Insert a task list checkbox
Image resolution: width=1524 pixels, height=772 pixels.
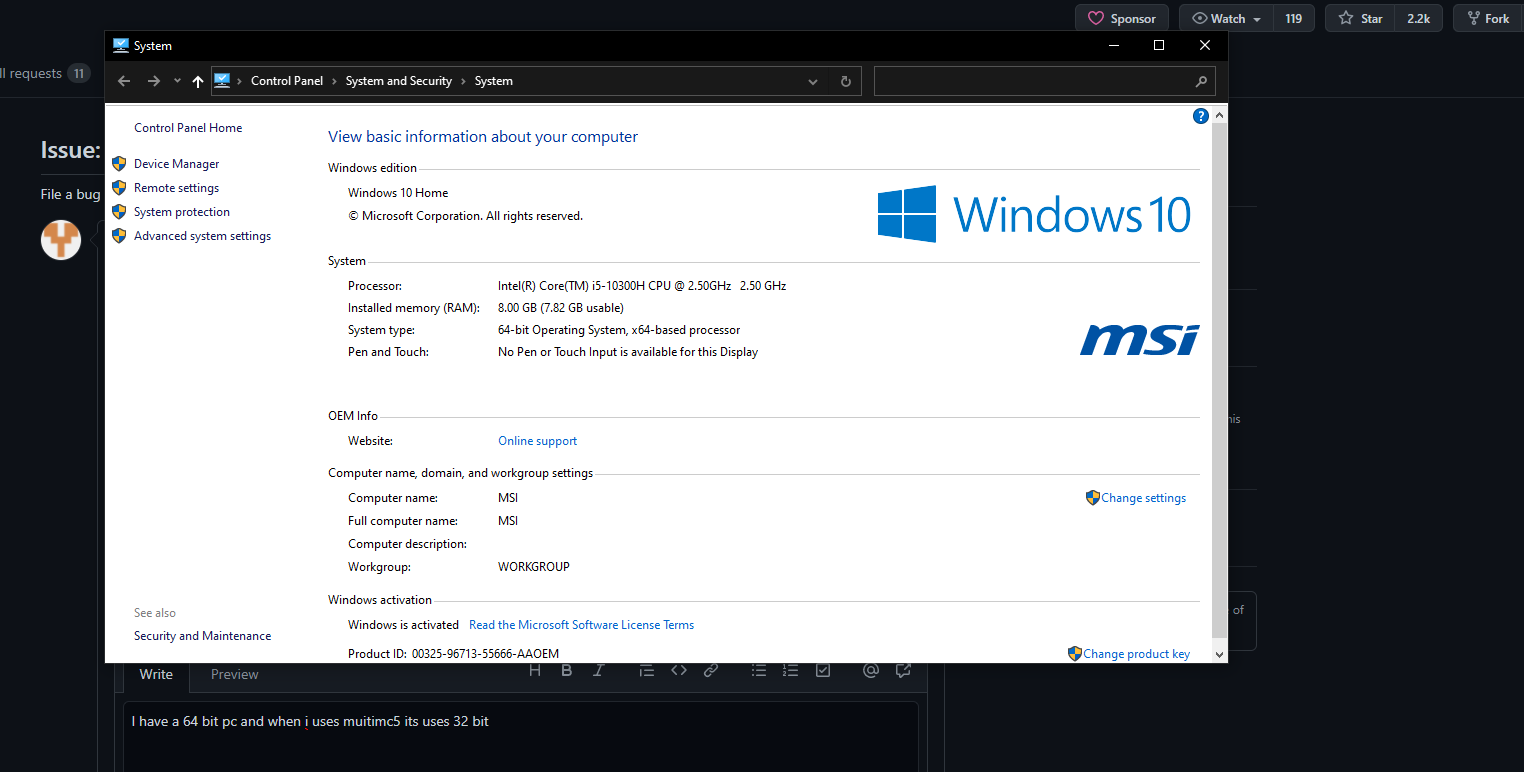pos(823,670)
